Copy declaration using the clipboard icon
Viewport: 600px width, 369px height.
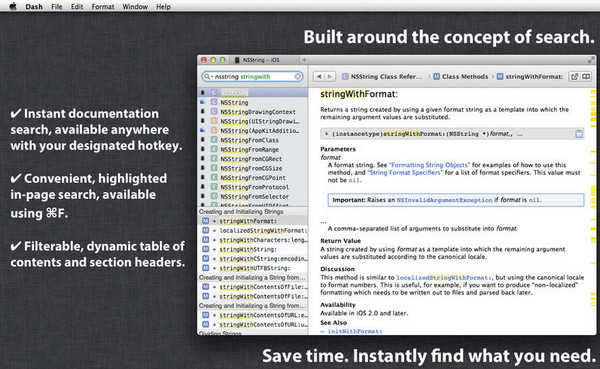(579, 134)
